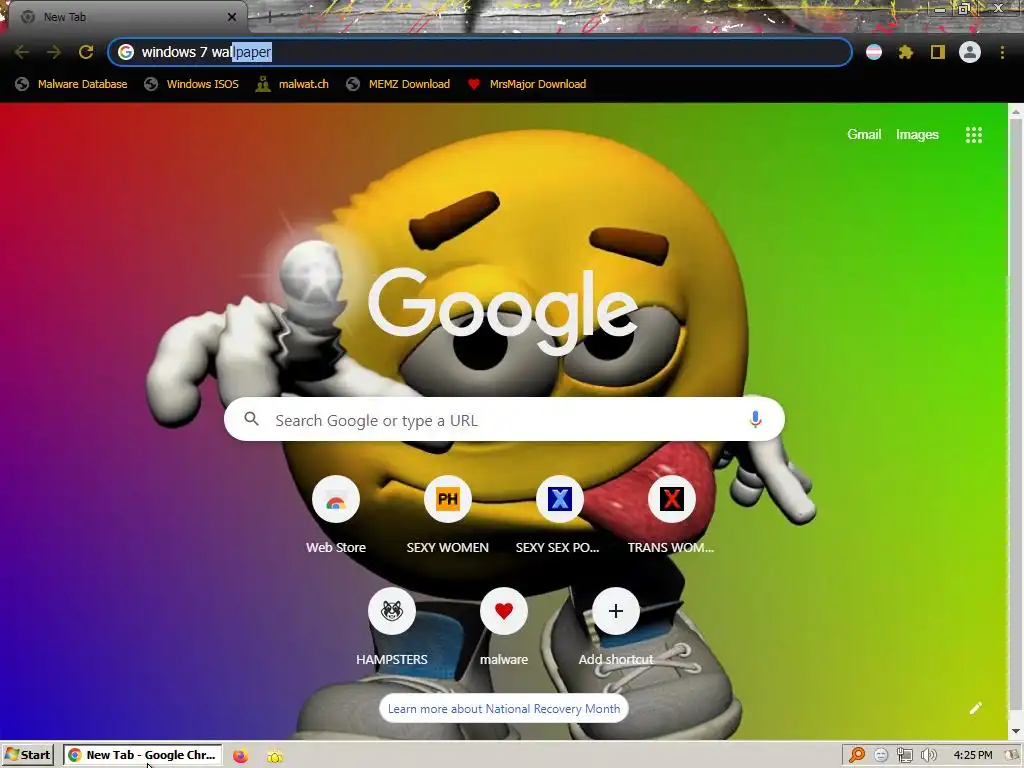Click the 4:25 PM clock
Screen dimensions: 1024x768
(x=972, y=755)
